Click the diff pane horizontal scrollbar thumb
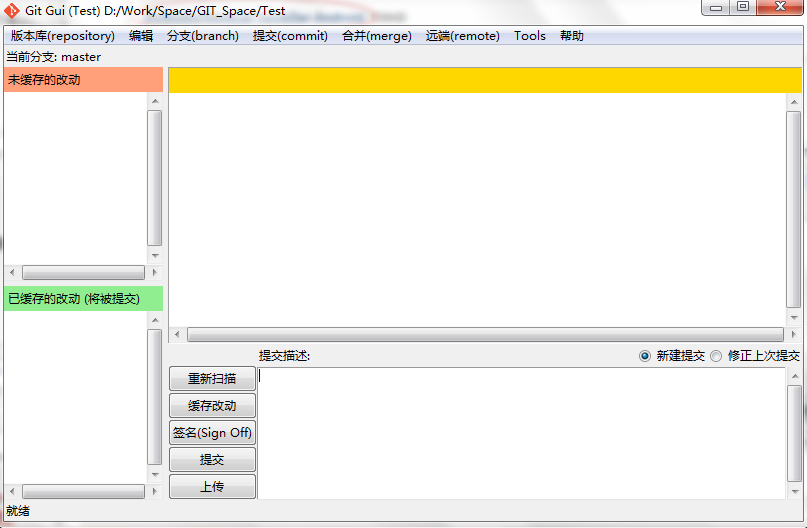Image resolution: width=807 pixels, height=528 pixels. pos(485,335)
